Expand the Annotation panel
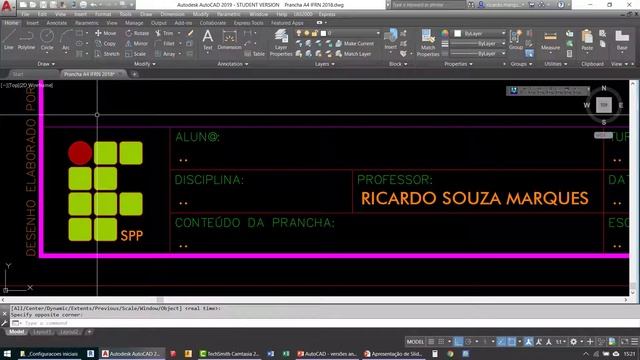640x360 pixels. pos(233,64)
